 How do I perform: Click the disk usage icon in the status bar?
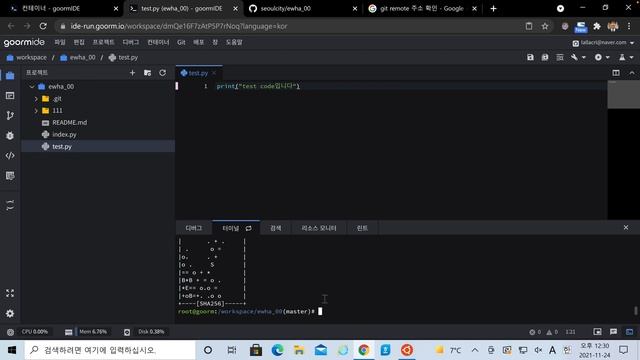(x=127, y=332)
